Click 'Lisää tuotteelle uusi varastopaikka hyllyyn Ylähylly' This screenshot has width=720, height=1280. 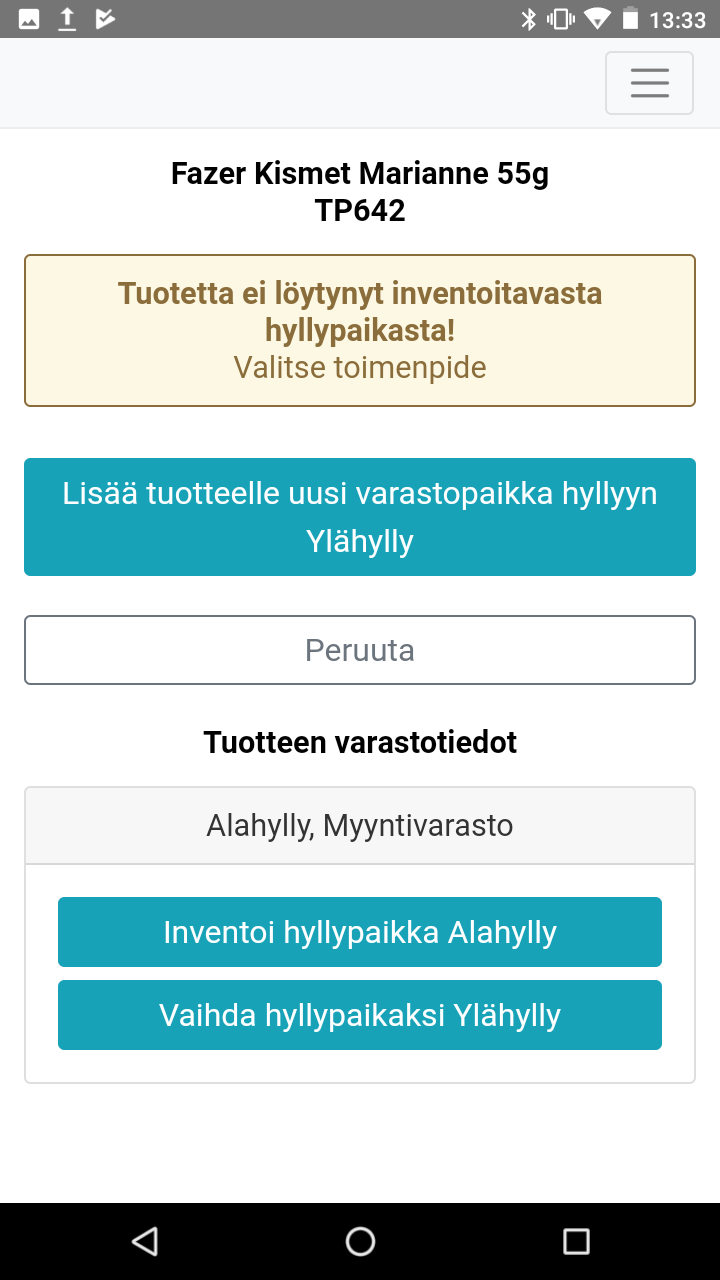tap(360, 517)
